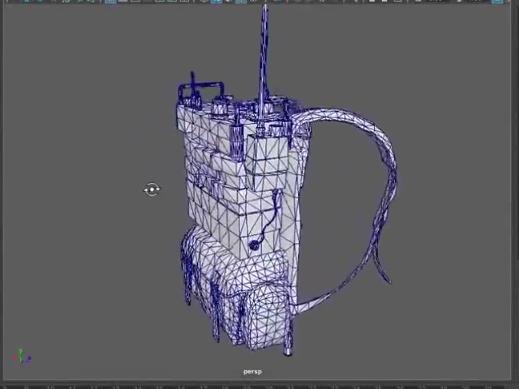Toggle the highlighted blue shading icon mid-toolbar

(x=216, y=2)
